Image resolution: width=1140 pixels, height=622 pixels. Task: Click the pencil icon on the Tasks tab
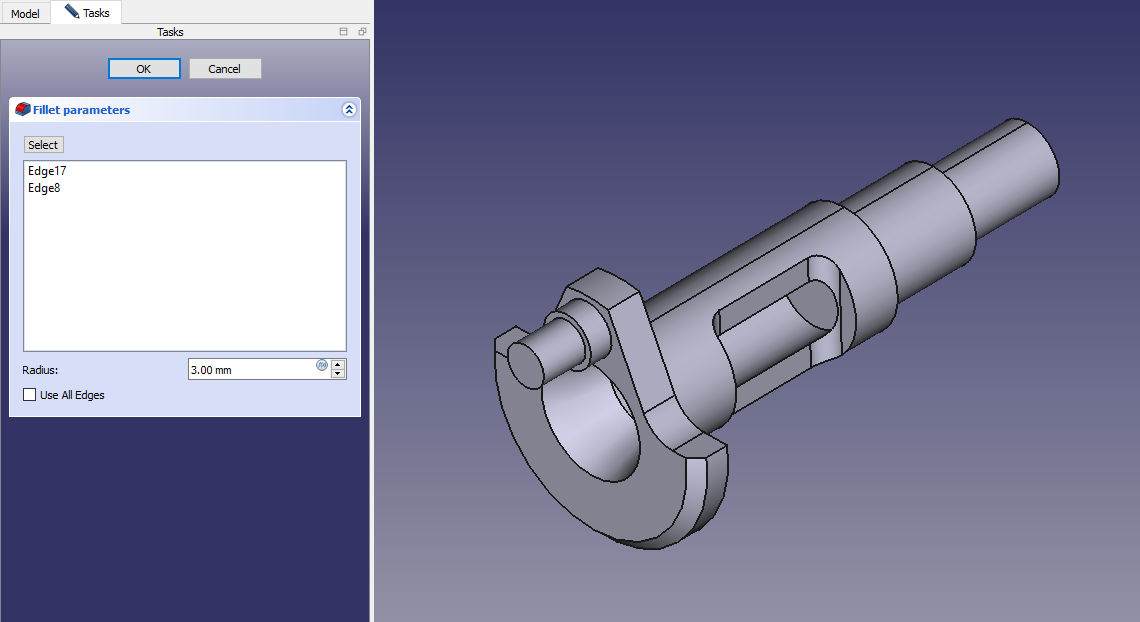click(72, 12)
